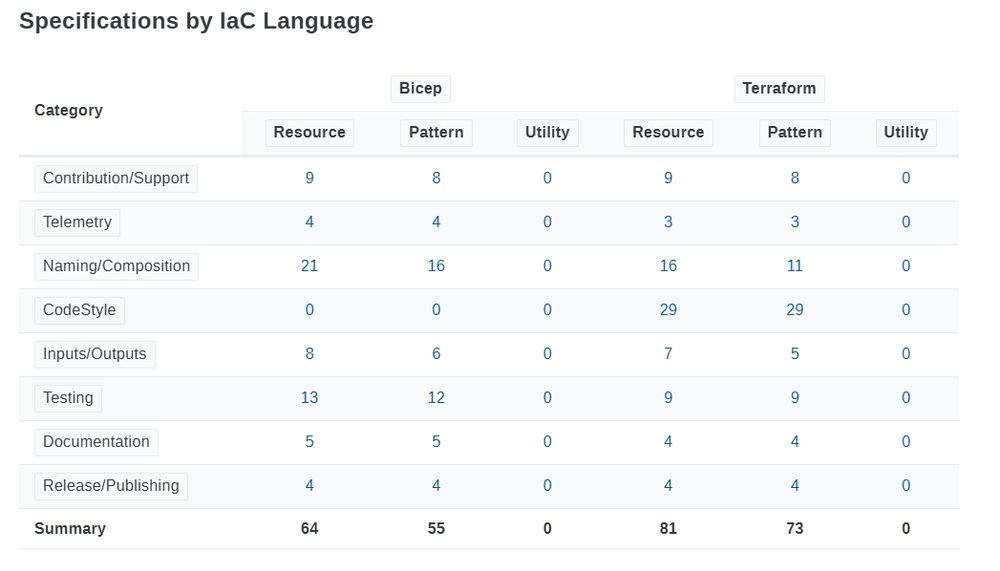The height and width of the screenshot is (571, 1000).
Task: Click the Terraform Utility column badge
Action: point(906,133)
